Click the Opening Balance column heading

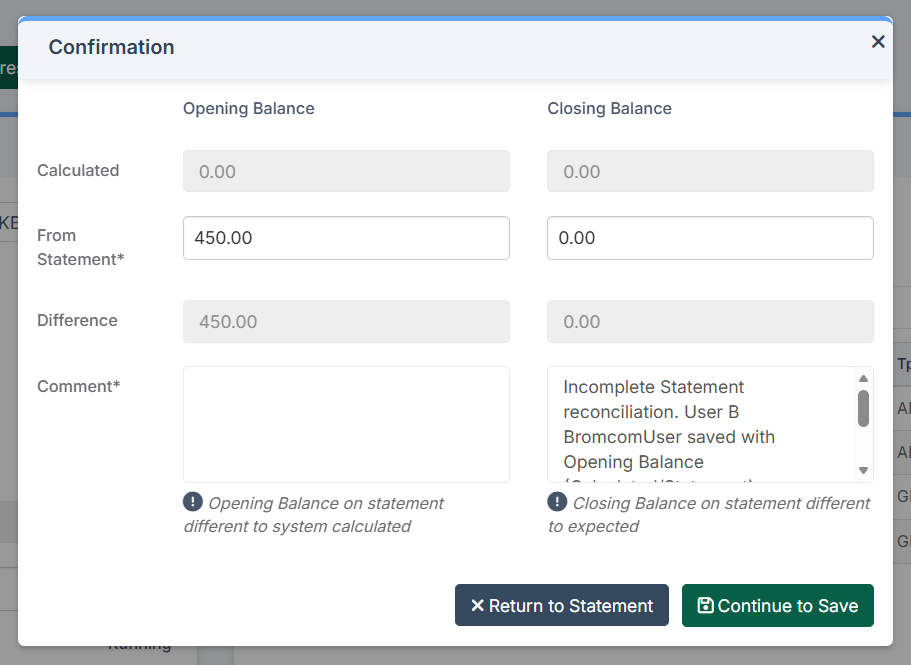tap(249, 109)
